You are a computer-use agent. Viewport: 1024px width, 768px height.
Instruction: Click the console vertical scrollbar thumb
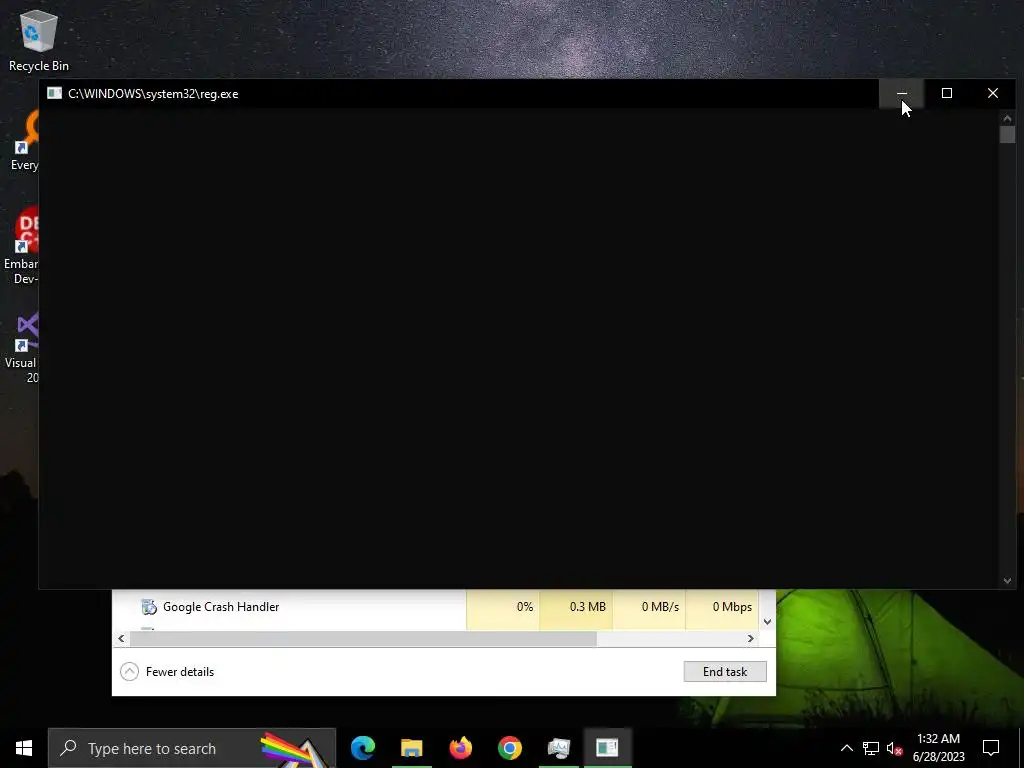[1007, 135]
